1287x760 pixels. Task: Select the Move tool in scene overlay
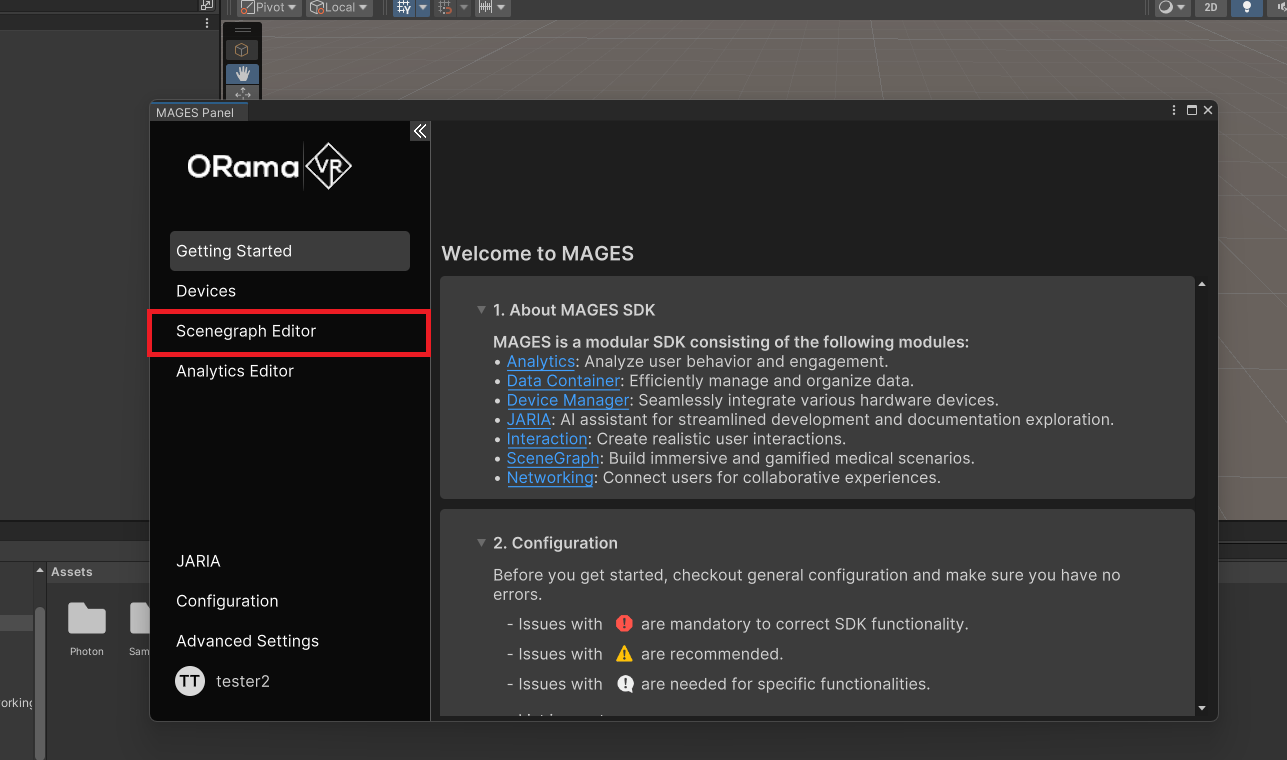click(x=242, y=93)
